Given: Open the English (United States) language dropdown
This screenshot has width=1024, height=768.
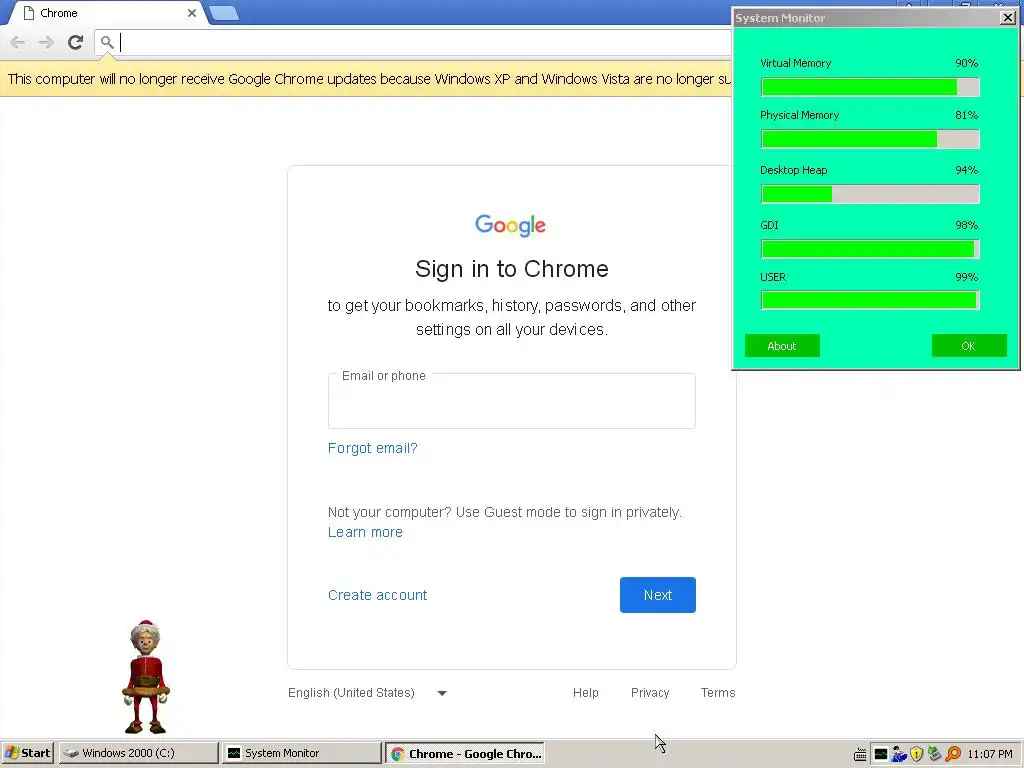Looking at the screenshot, I should coord(368,693).
